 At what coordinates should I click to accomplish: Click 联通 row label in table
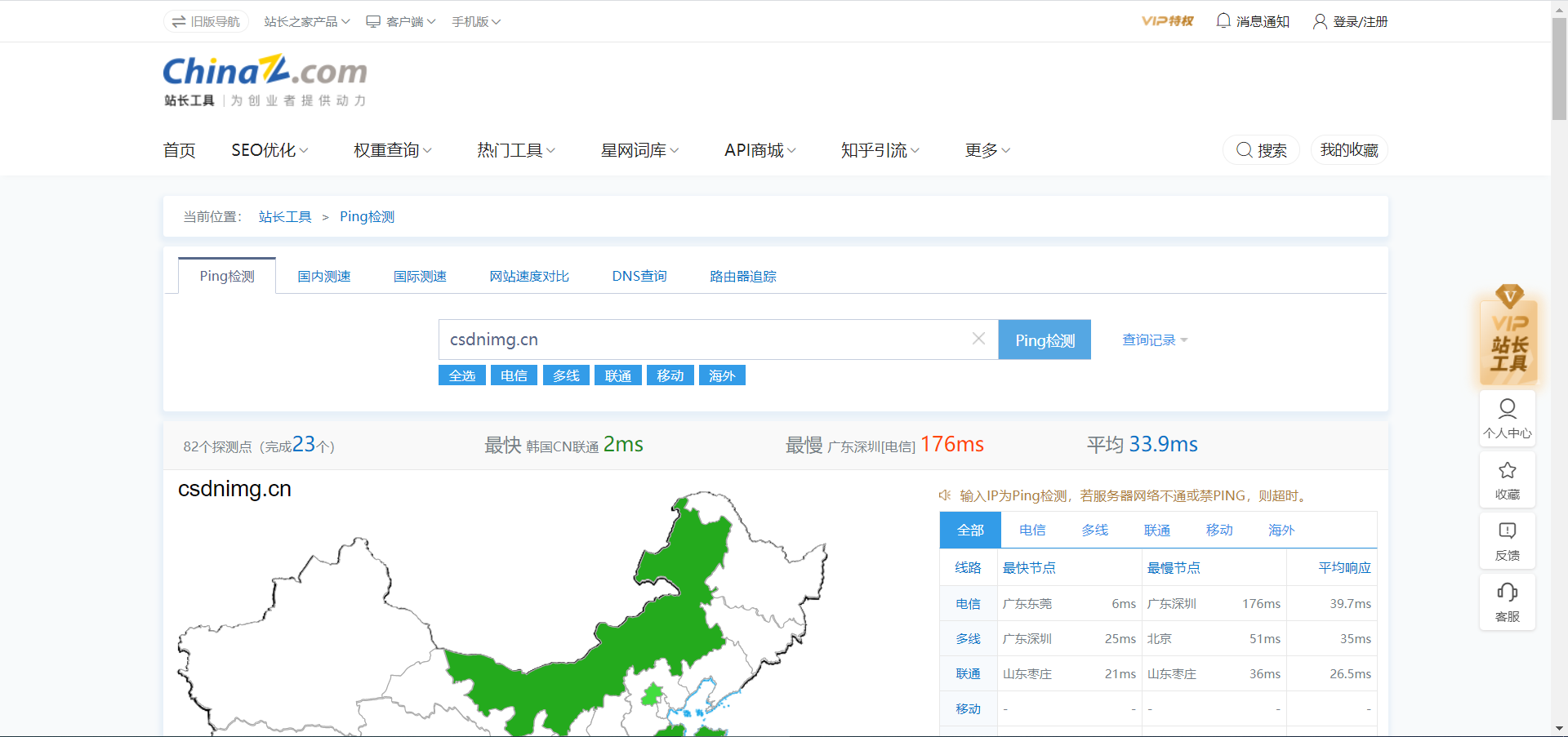(968, 673)
